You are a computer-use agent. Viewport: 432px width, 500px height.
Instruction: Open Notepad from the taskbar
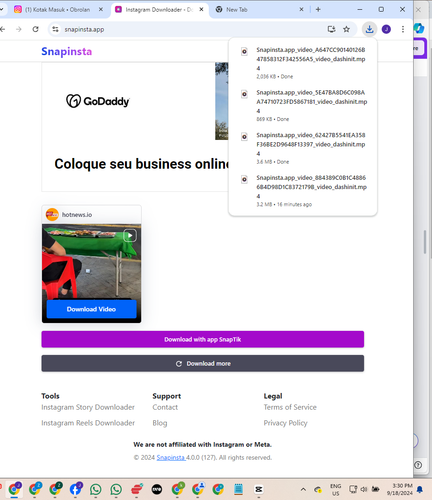238,489
